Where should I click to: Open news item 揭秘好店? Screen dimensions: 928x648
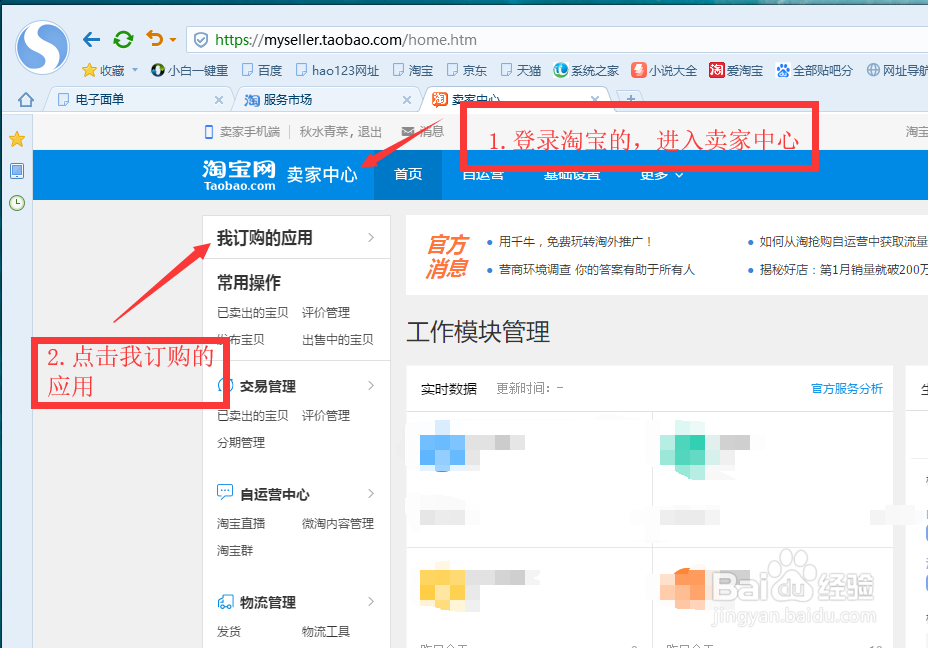coord(843,269)
